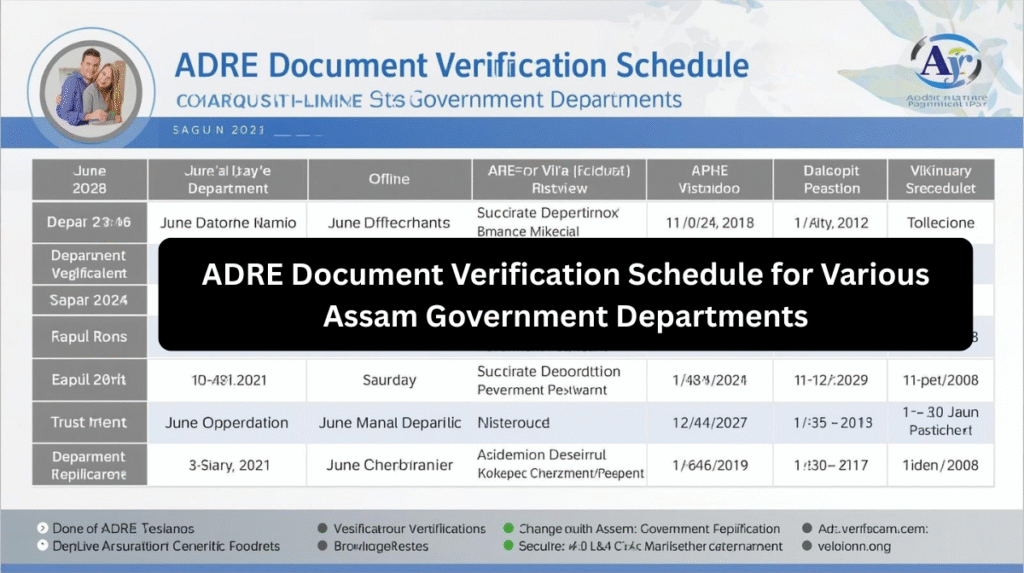Click the DepLive Arsurattiort Ceneritic Foodrets text
This screenshot has height=573, width=1024.
click(166, 546)
